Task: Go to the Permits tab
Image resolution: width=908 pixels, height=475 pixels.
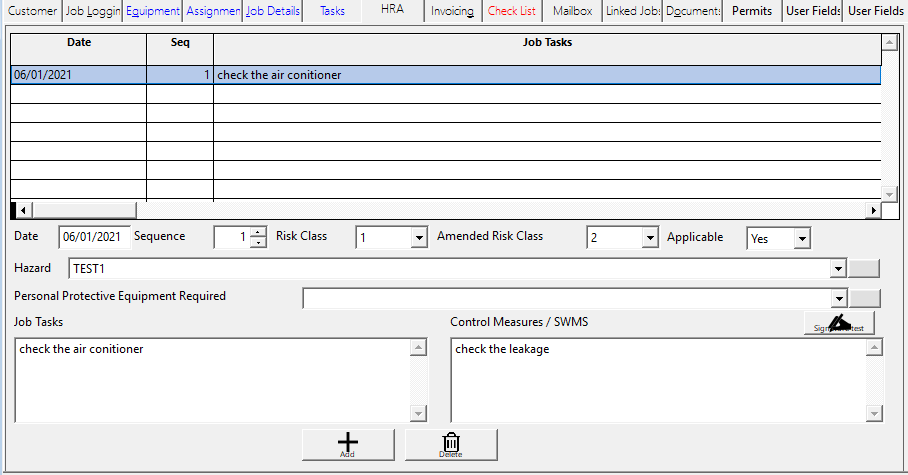Action: pos(752,11)
